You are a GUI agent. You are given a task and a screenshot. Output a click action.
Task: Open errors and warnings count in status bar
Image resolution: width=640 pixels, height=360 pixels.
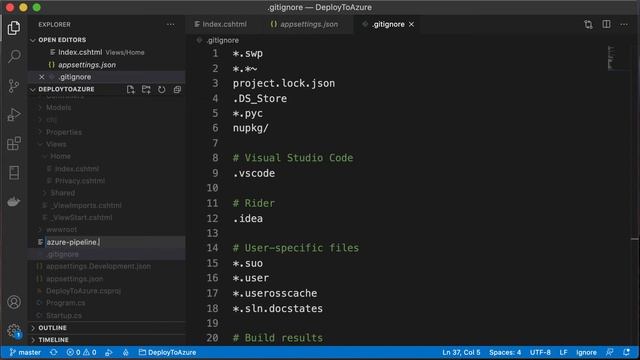(x=81, y=352)
